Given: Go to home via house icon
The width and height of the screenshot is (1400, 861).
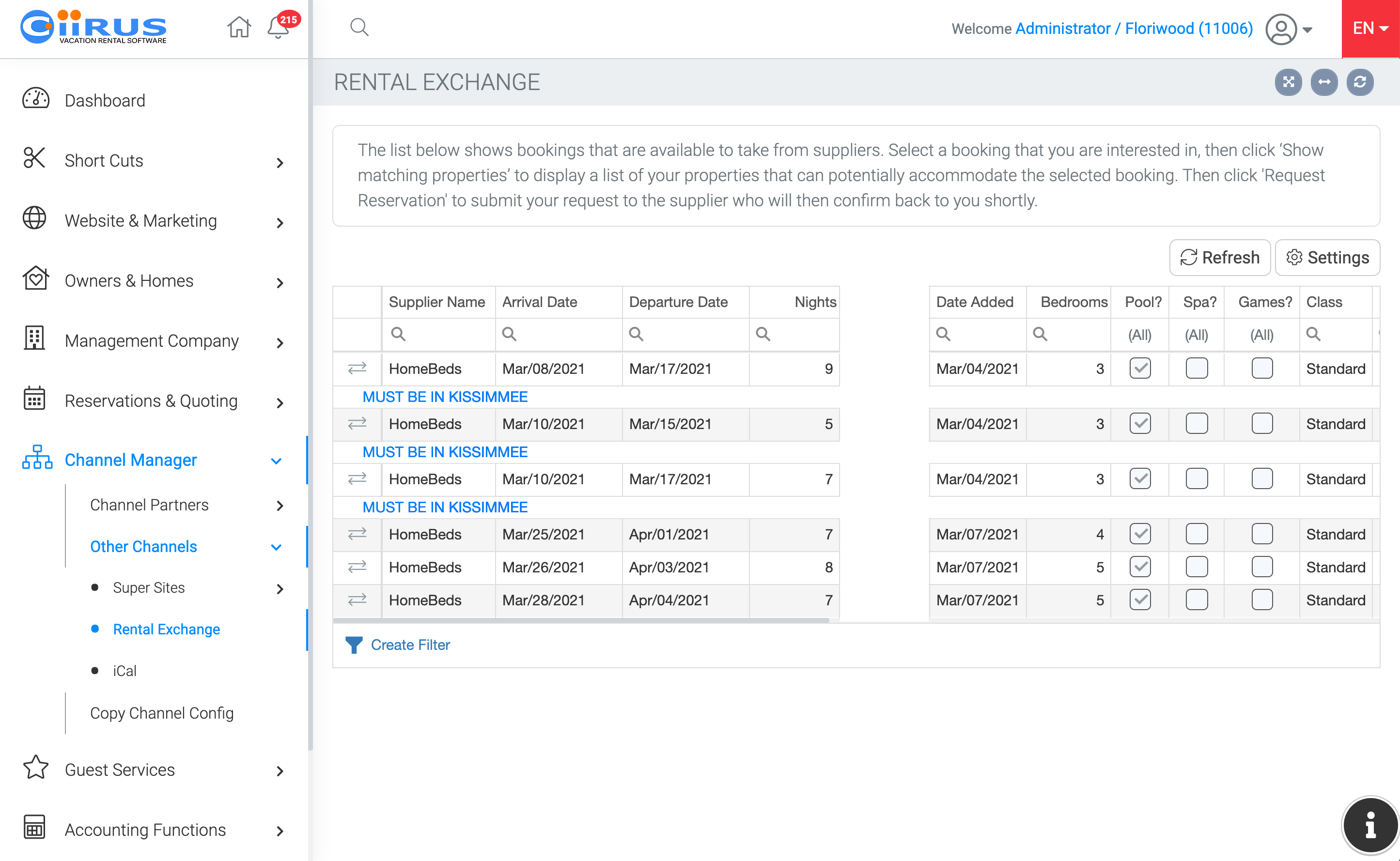Looking at the screenshot, I should click(239, 27).
